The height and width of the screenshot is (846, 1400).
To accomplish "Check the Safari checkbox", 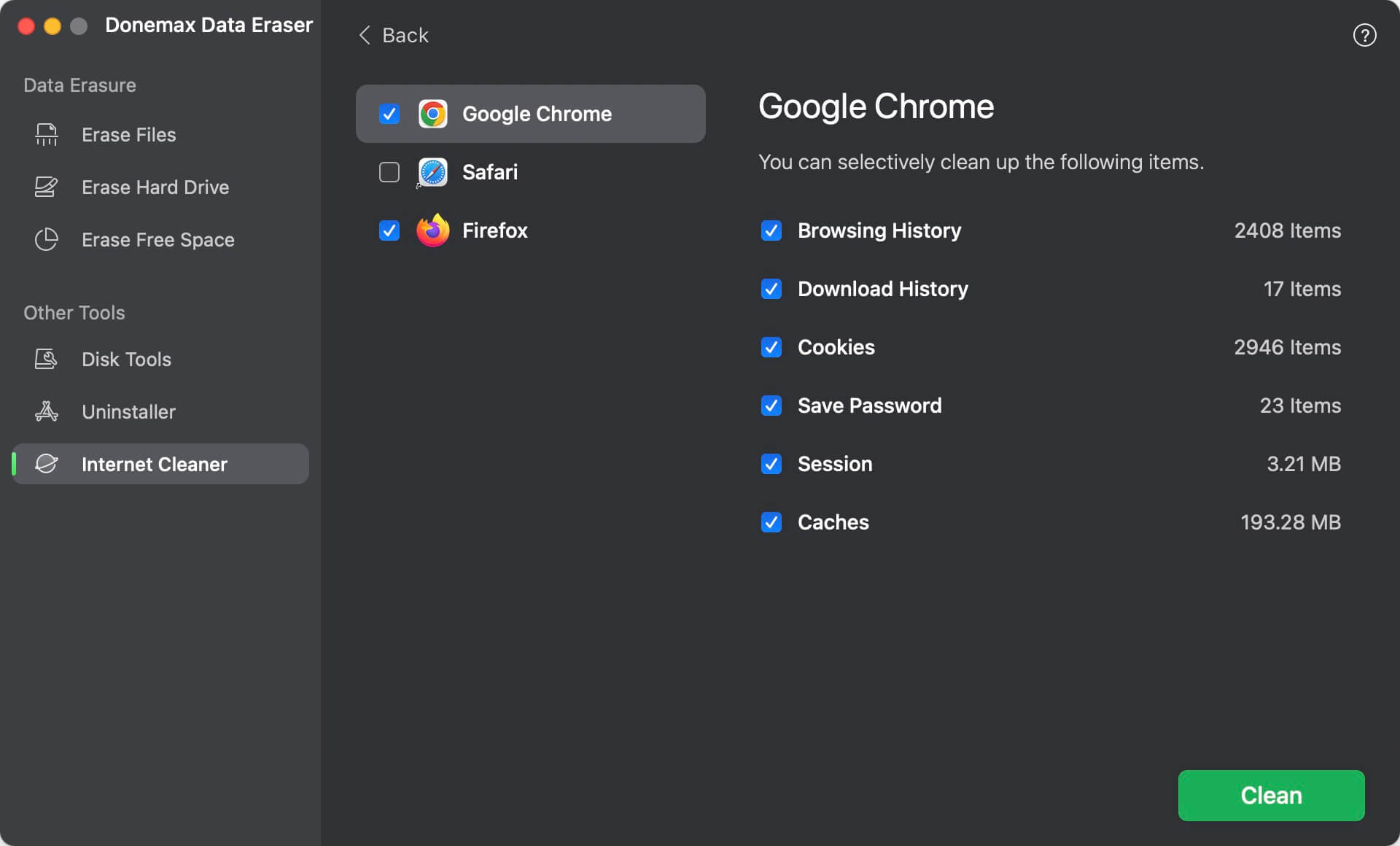I will click(x=389, y=172).
